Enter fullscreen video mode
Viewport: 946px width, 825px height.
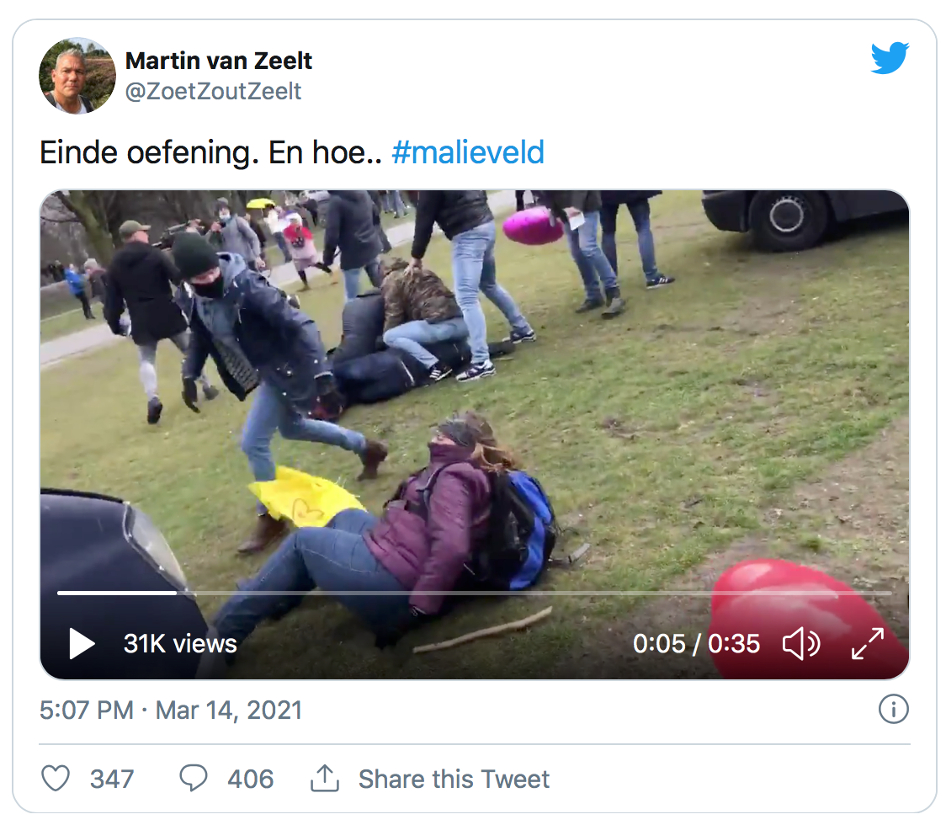pos(867,643)
